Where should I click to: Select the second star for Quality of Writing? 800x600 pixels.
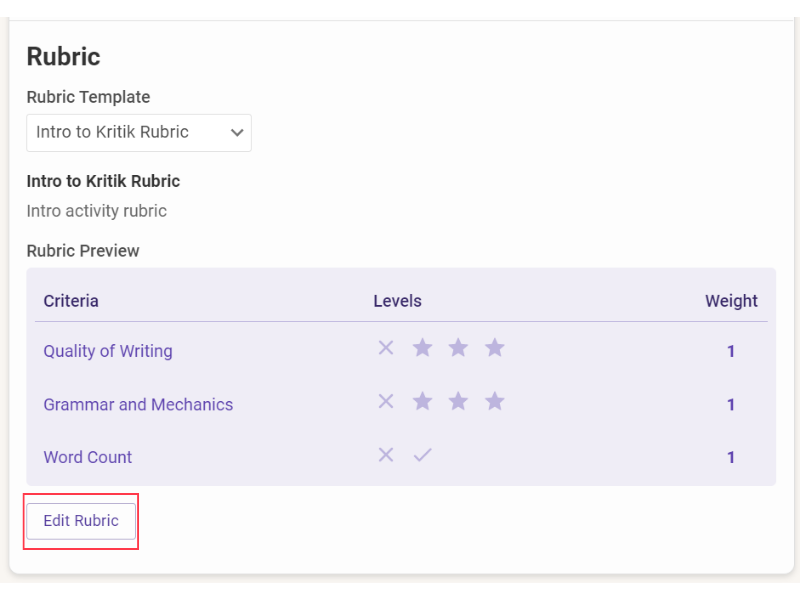[458, 348]
